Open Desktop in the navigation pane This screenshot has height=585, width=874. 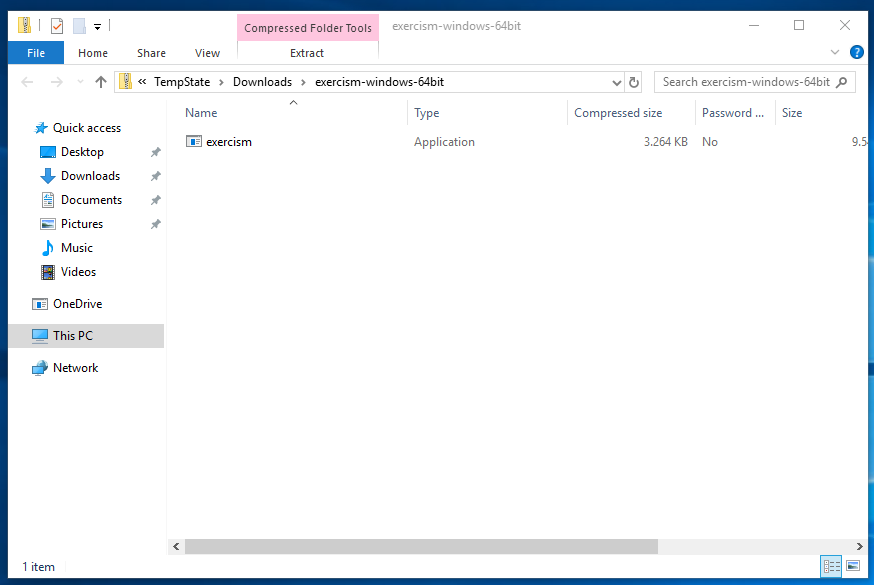tap(82, 152)
